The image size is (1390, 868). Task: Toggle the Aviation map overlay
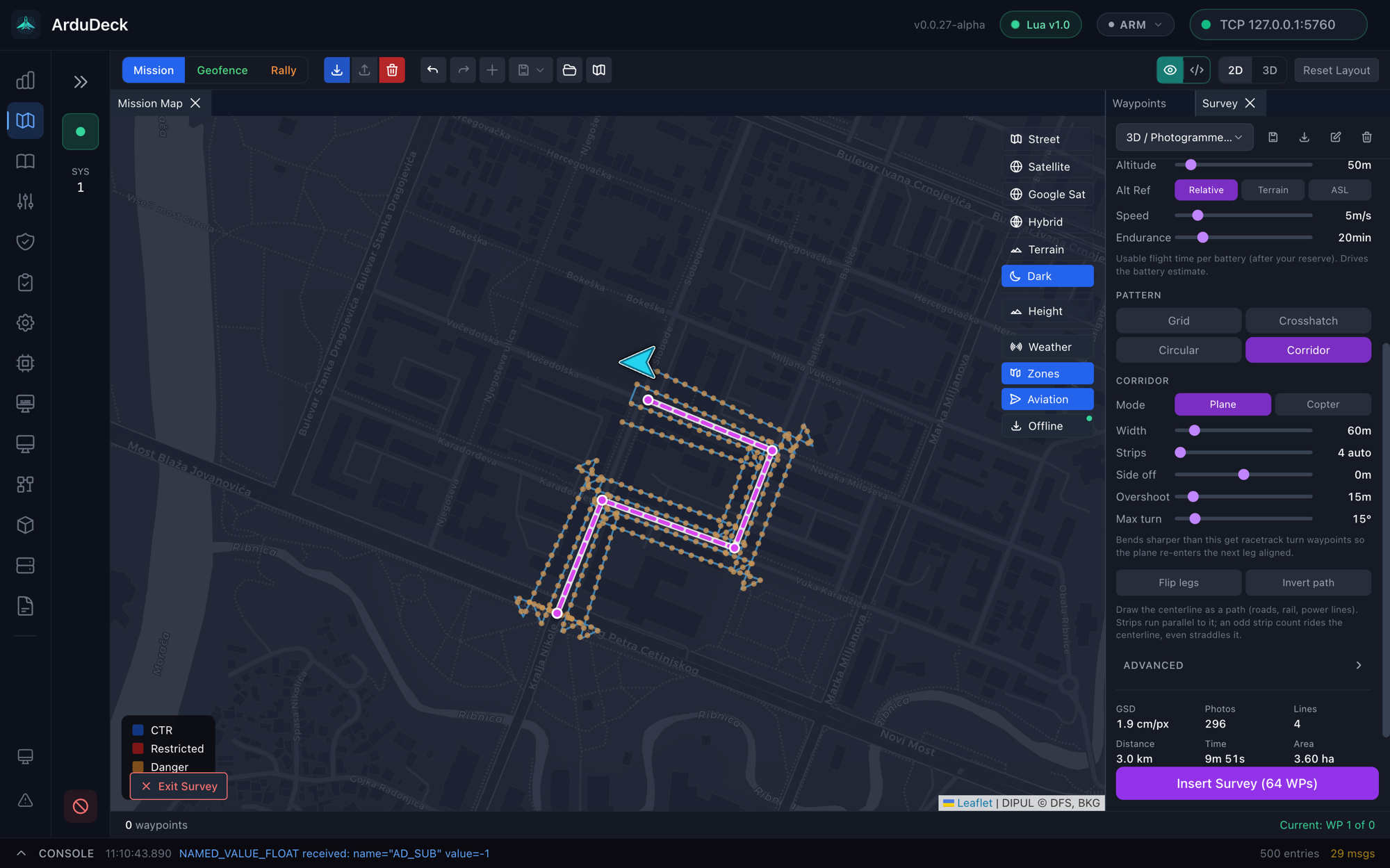coord(1047,400)
